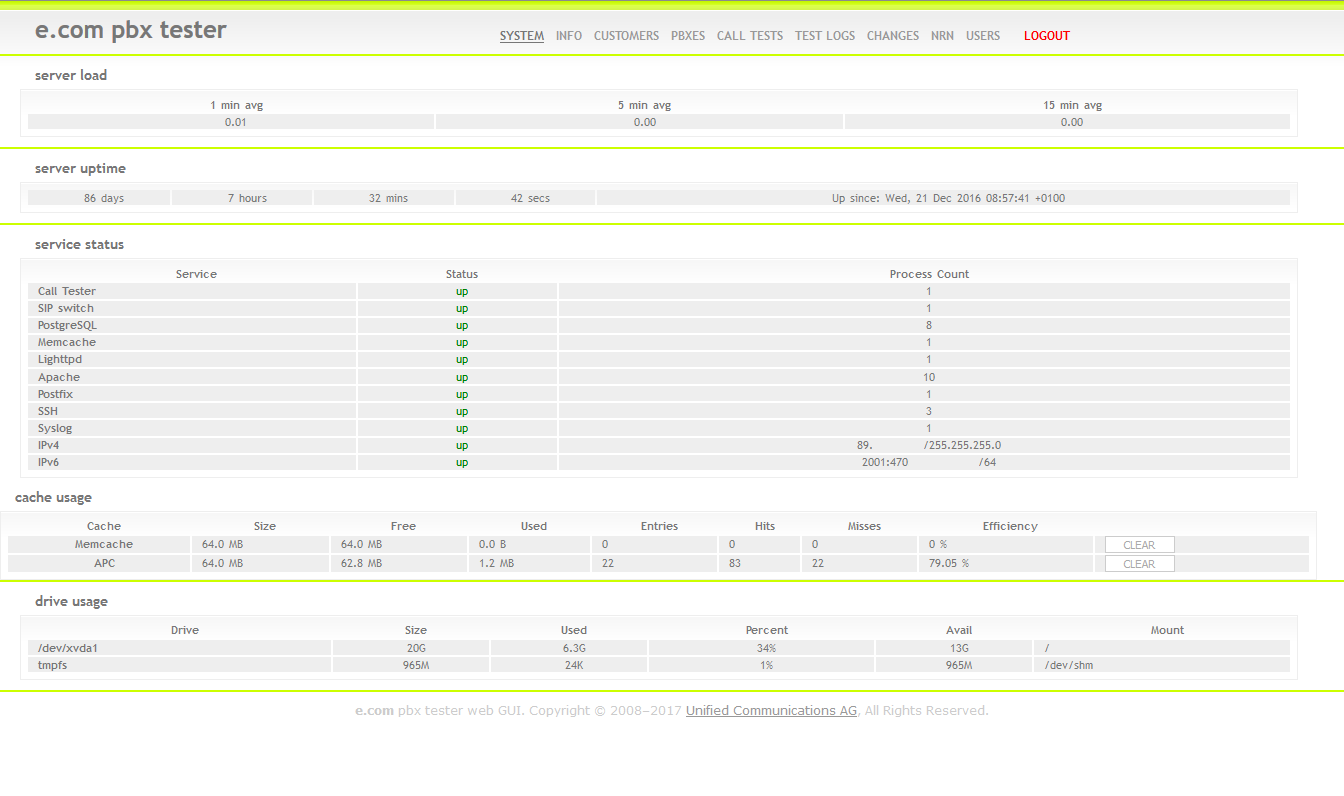Click the APC efficiency 79.05 %

pyautogui.click(x=948, y=564)
